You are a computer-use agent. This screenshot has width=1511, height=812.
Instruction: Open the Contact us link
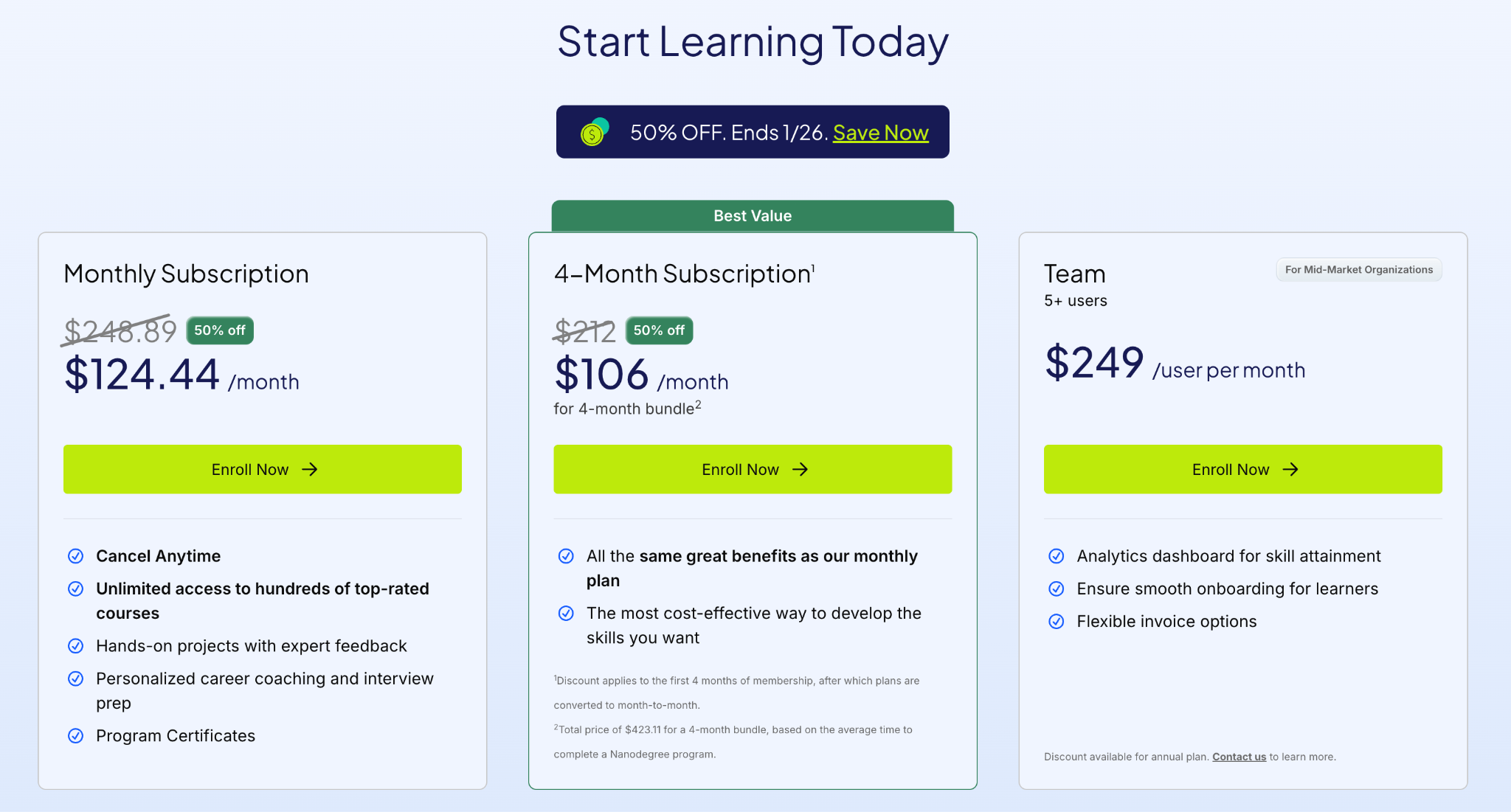click(x=1239, y=756)
